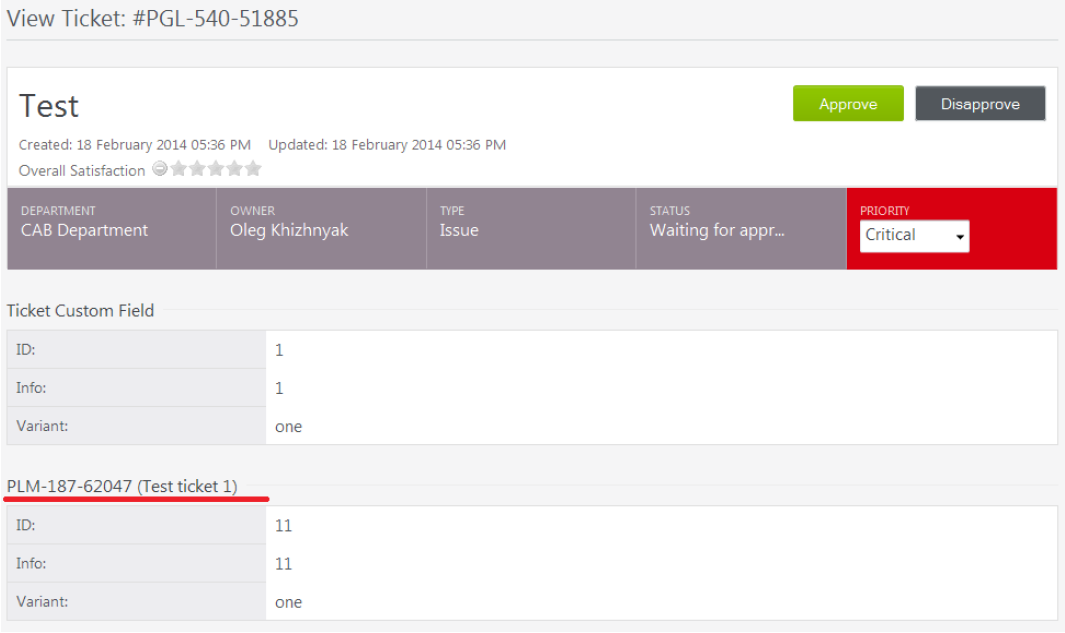Rate one star for overall satisfaction
The height and width of the screenshot is (633, 1065).
tap(179, 168)
